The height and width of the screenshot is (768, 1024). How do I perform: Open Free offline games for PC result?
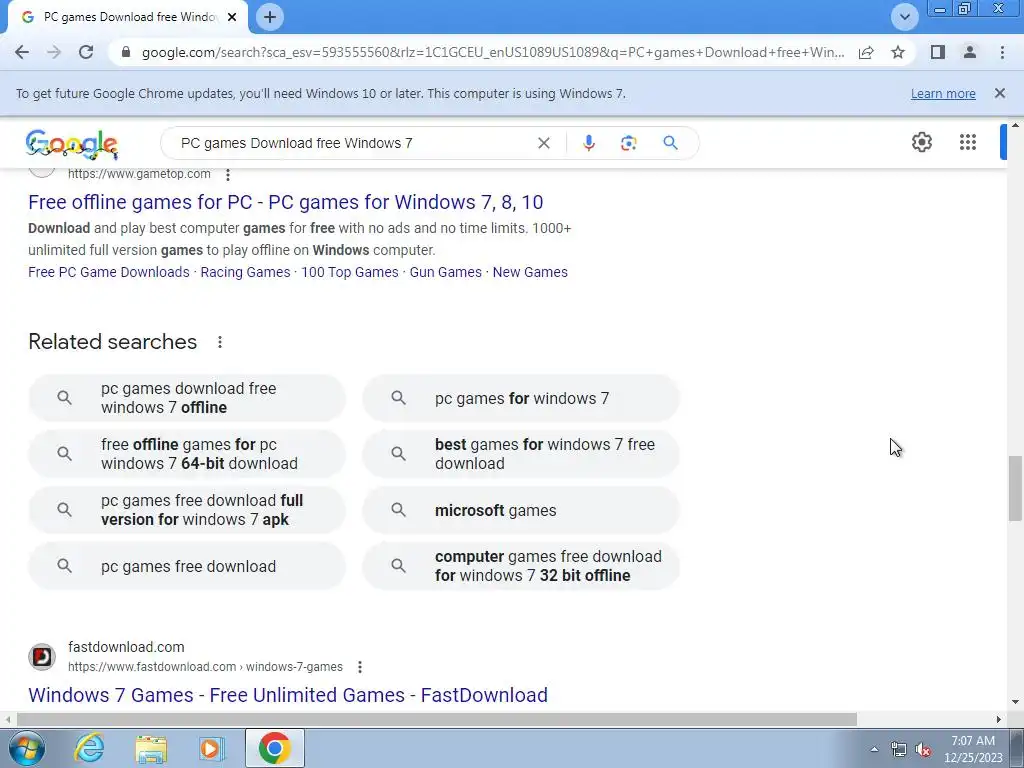285,202
